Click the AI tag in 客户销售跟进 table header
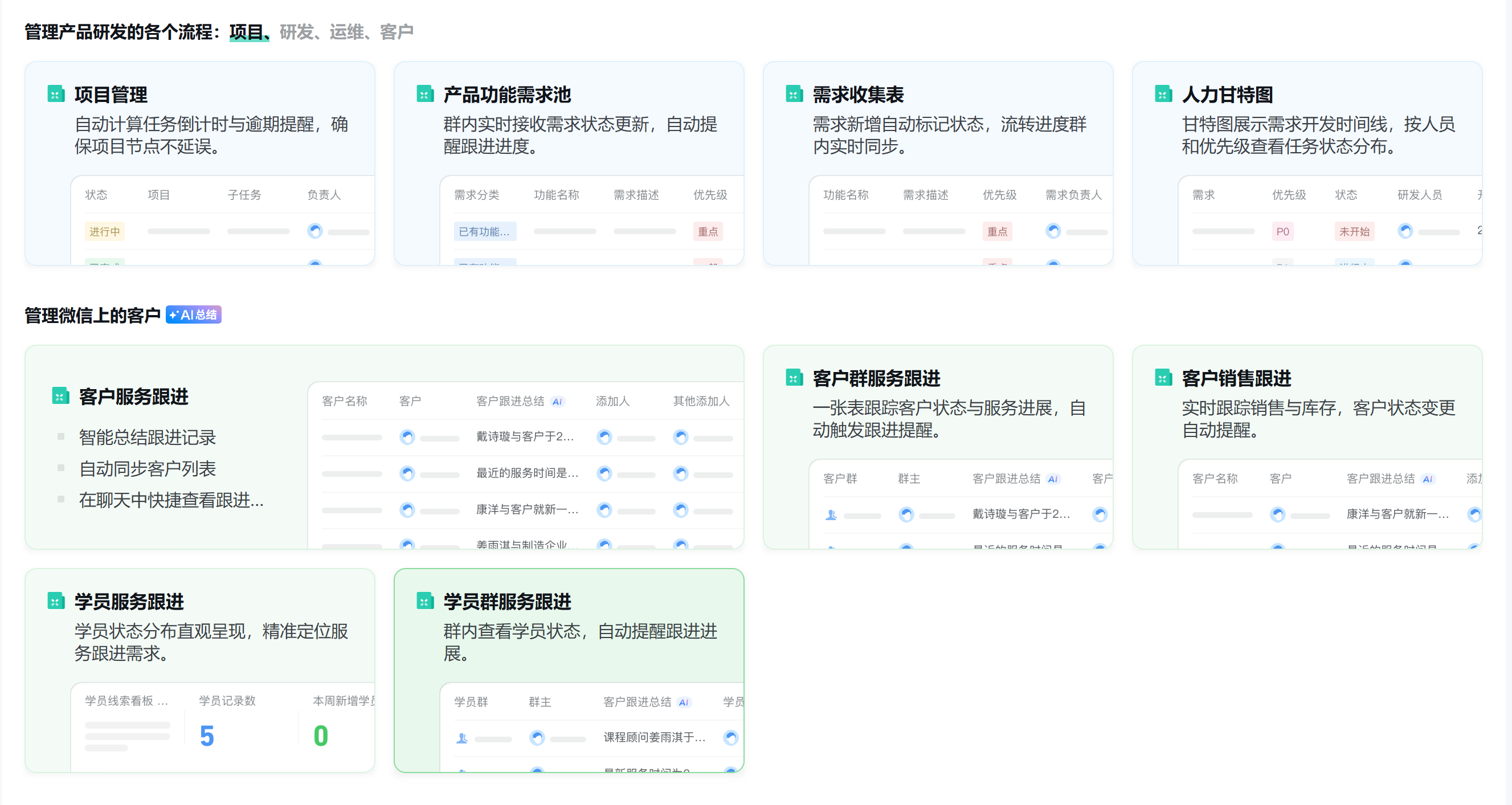This screenshot has height=805, width=1512. tap(1428, 479)
